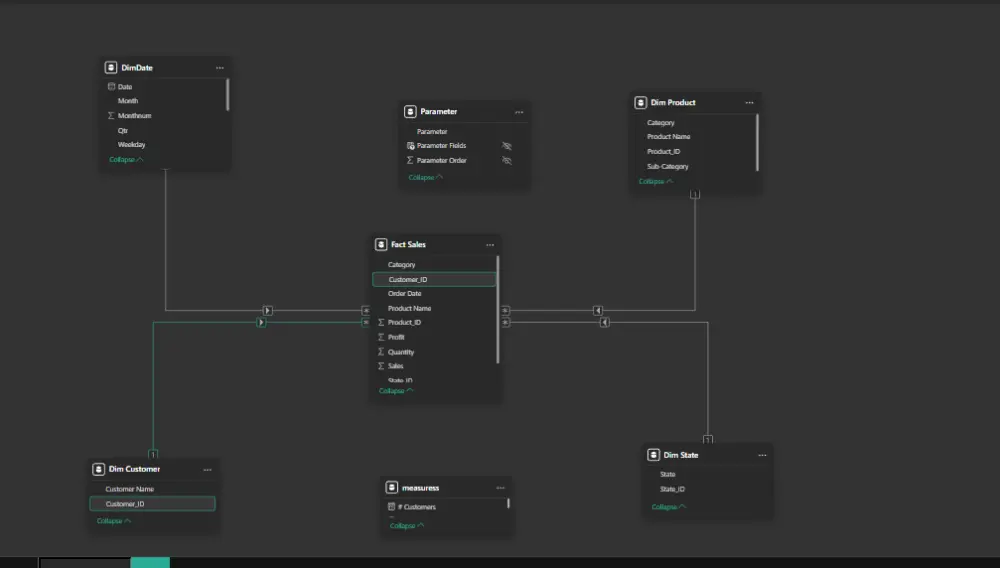
Task: Collapse the Dim State table
Action: click(669, 507)
